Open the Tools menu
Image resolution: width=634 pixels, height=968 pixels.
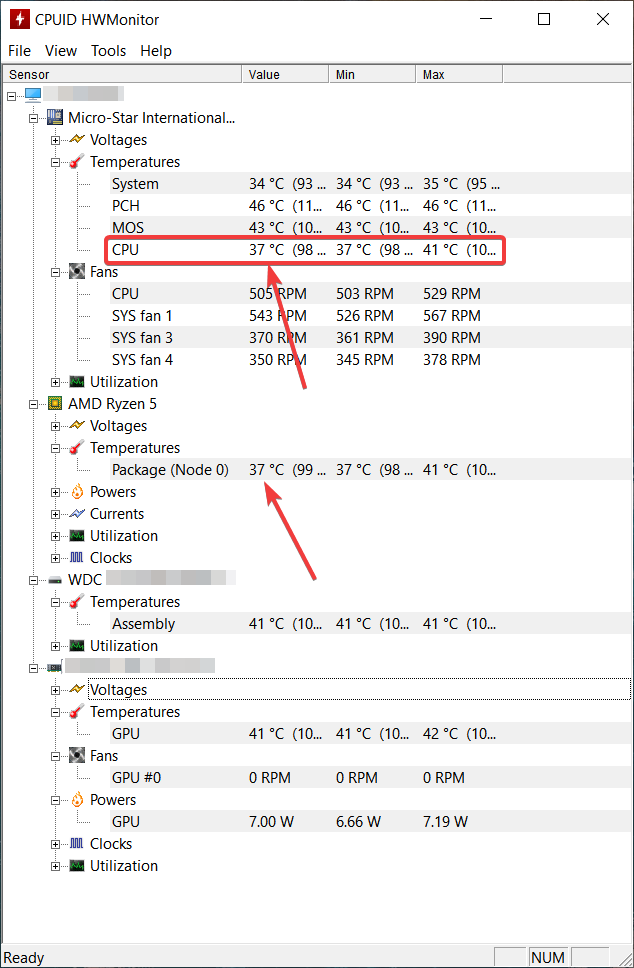point(108,51)
